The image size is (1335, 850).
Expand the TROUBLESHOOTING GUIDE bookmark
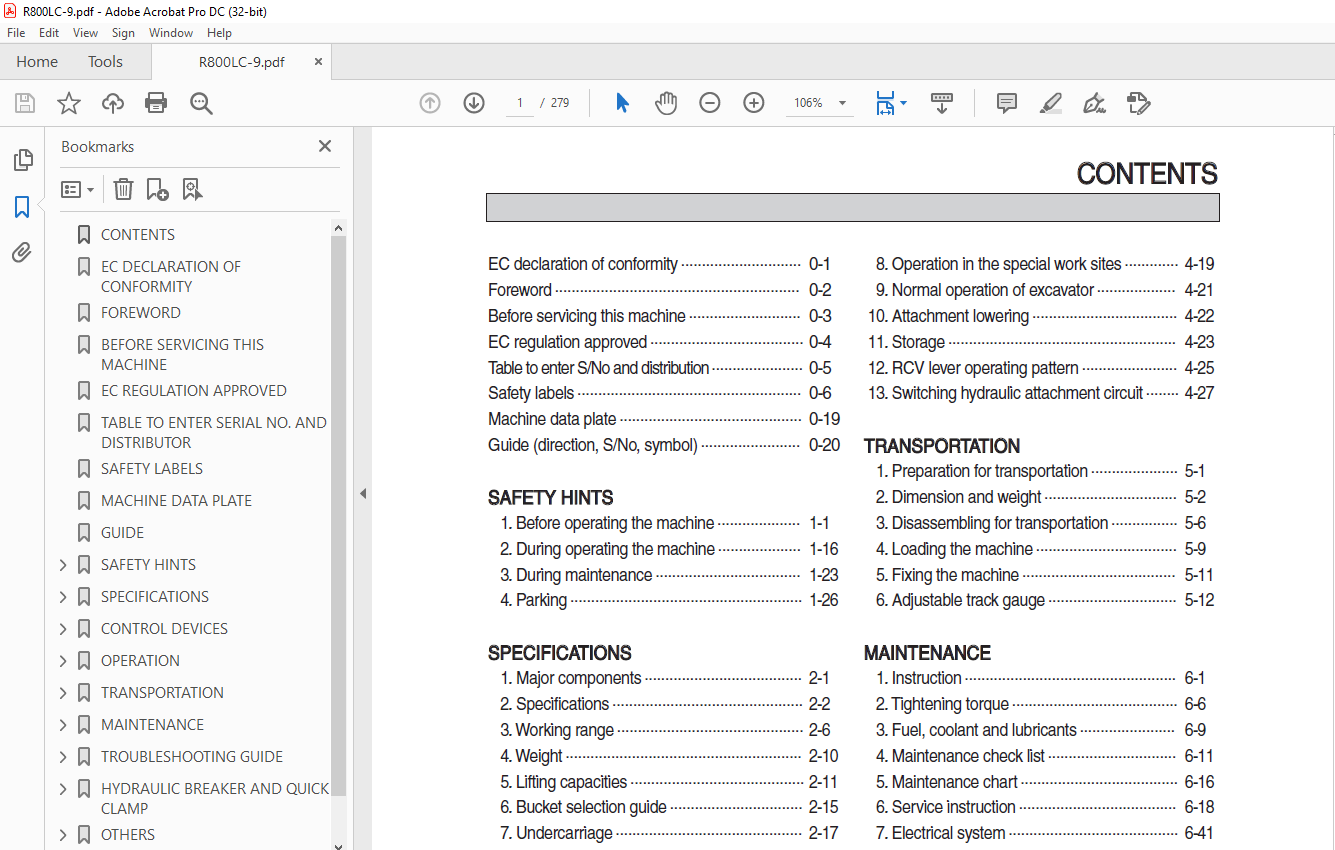(x=63, y=757)
